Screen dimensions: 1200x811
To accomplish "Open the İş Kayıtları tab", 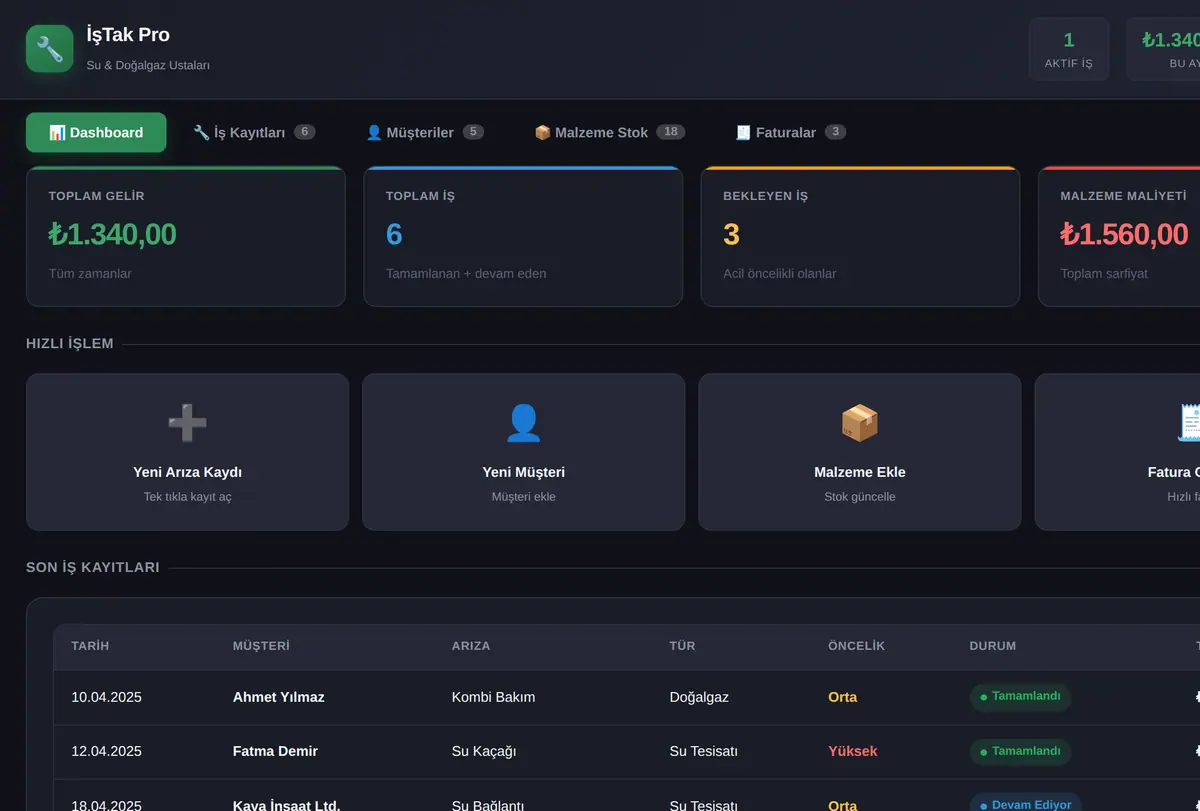I will [x=254, y=132].
